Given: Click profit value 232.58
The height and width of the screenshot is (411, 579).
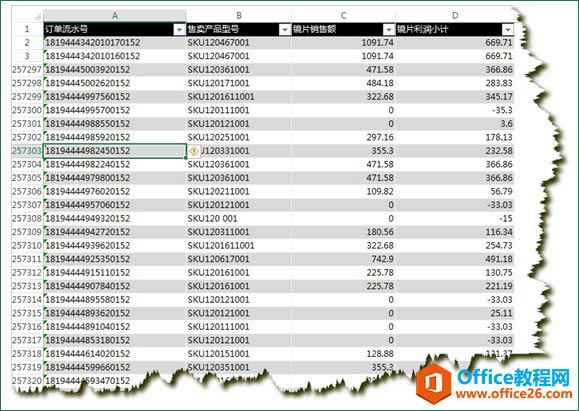Looking at the screenshot, I should point(455,151).
